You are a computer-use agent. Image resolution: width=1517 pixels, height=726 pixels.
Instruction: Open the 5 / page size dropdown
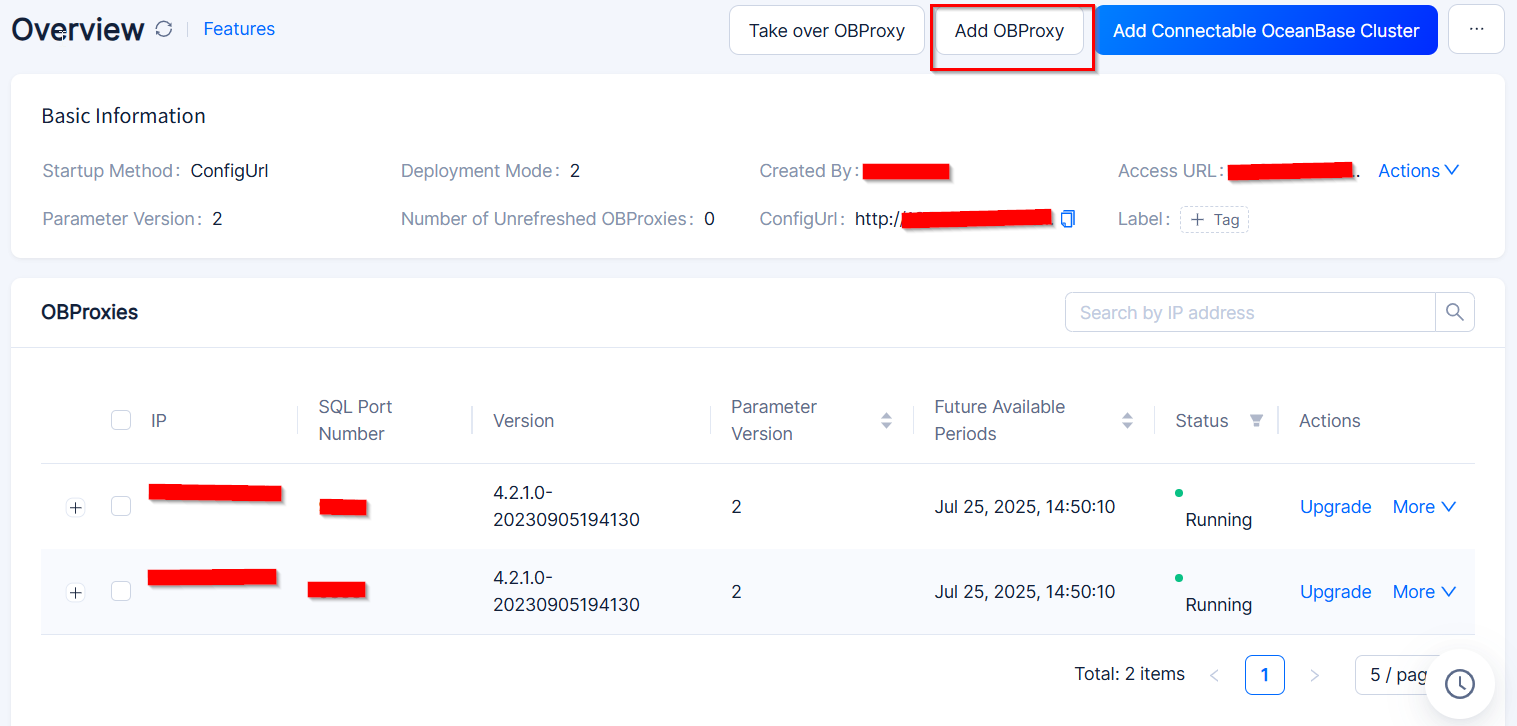tap(1398, 675)
